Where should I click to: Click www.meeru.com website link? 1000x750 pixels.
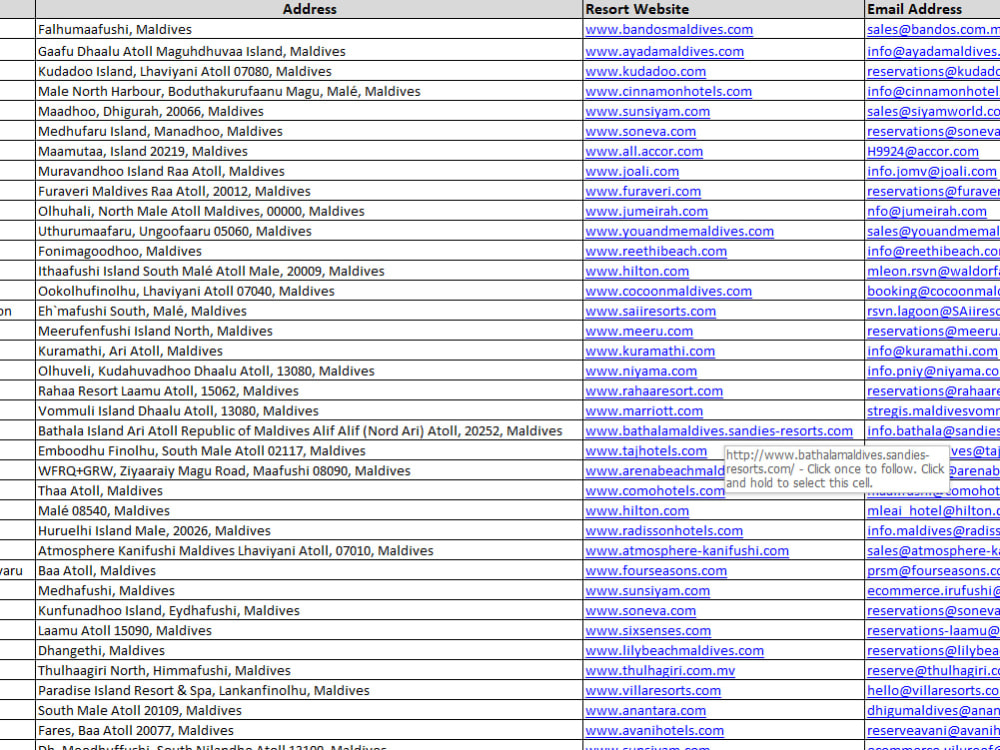pos(638,331)
